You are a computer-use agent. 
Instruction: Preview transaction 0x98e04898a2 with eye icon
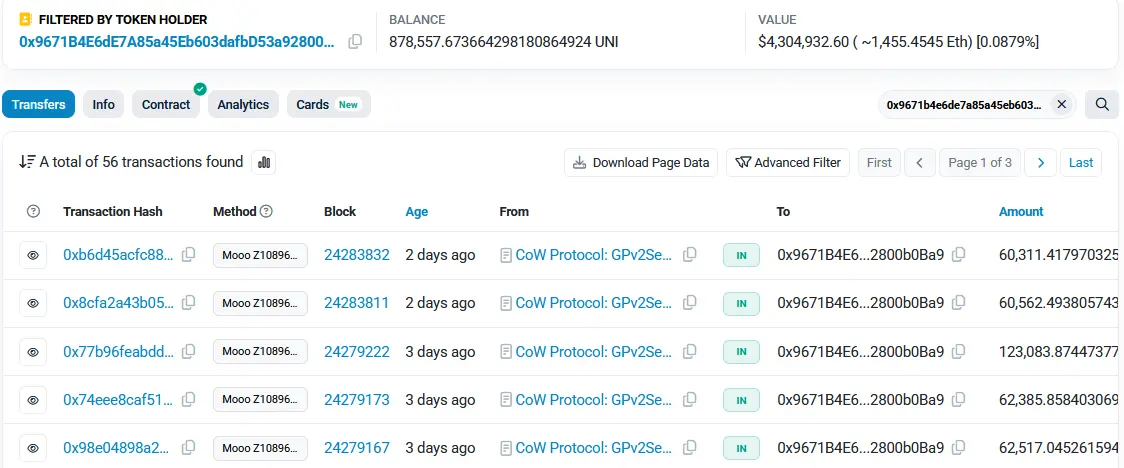(x=33, y=449)
